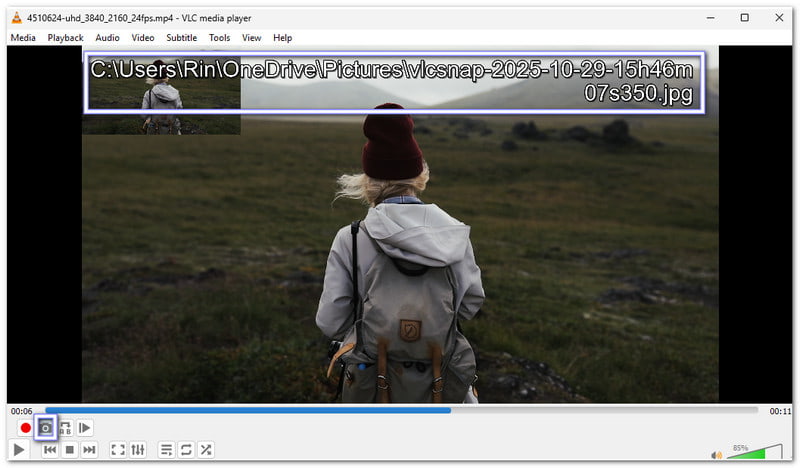
Task: Skip to next media track
Action: pos(90,450)
